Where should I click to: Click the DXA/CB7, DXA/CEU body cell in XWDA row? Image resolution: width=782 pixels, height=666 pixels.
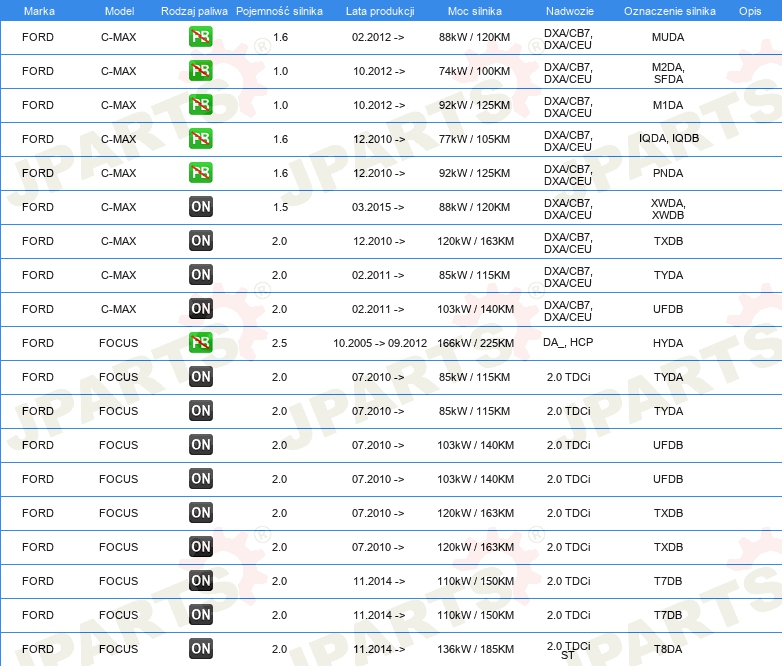pyautogui.click(x=568, y=209)
